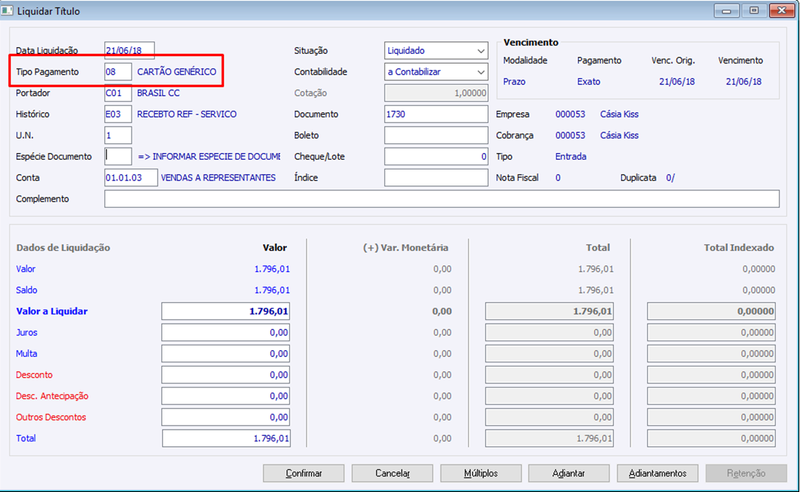Screen dimensions: 800x492
Task: Open the Situação dropdown
Action: point(436,51)
